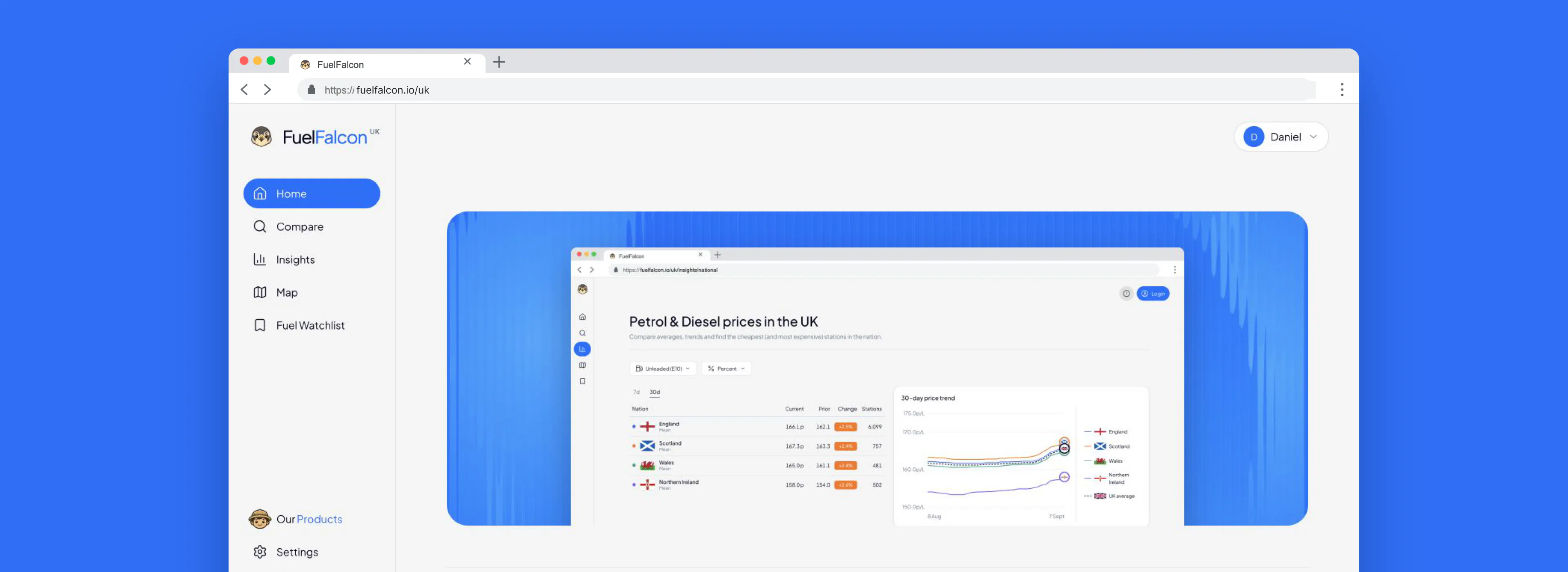Go back in the preview's browser
1568x572 pixels.
pos(579,270)
